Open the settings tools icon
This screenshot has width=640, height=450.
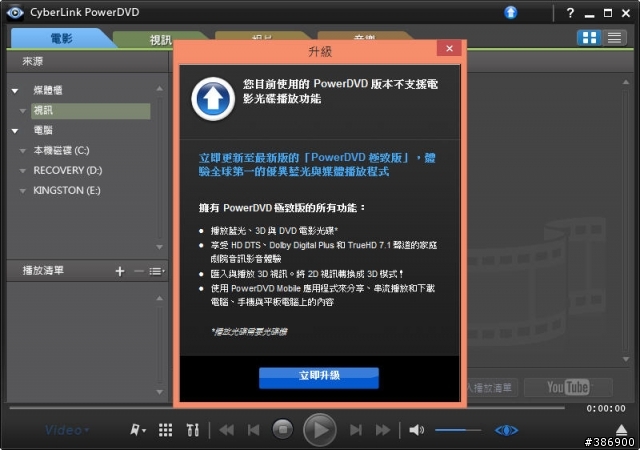pyautogui.click(x=193, y=430)
